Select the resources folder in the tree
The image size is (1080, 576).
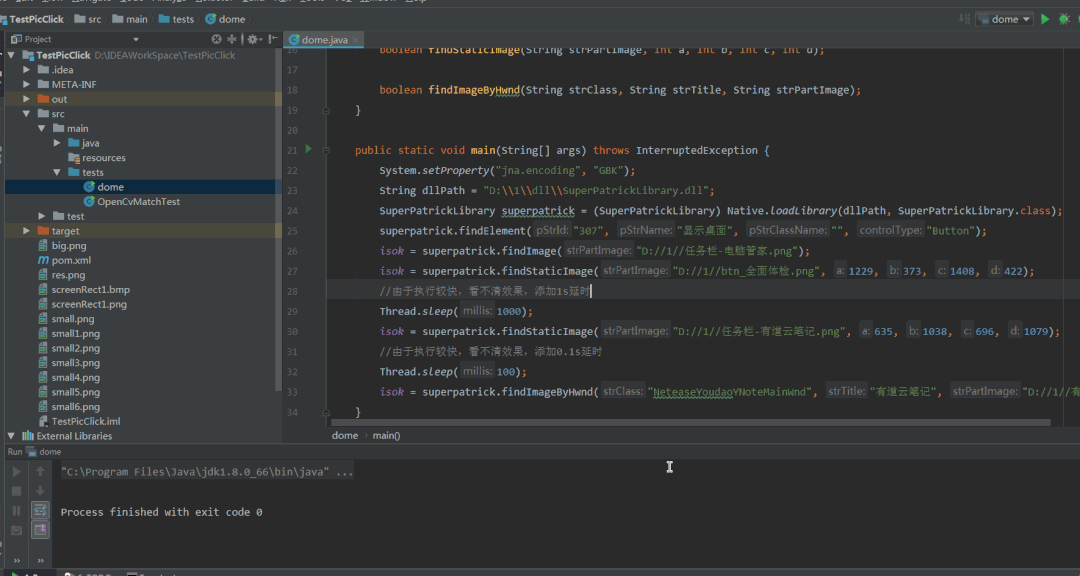[x=97, y=158]
